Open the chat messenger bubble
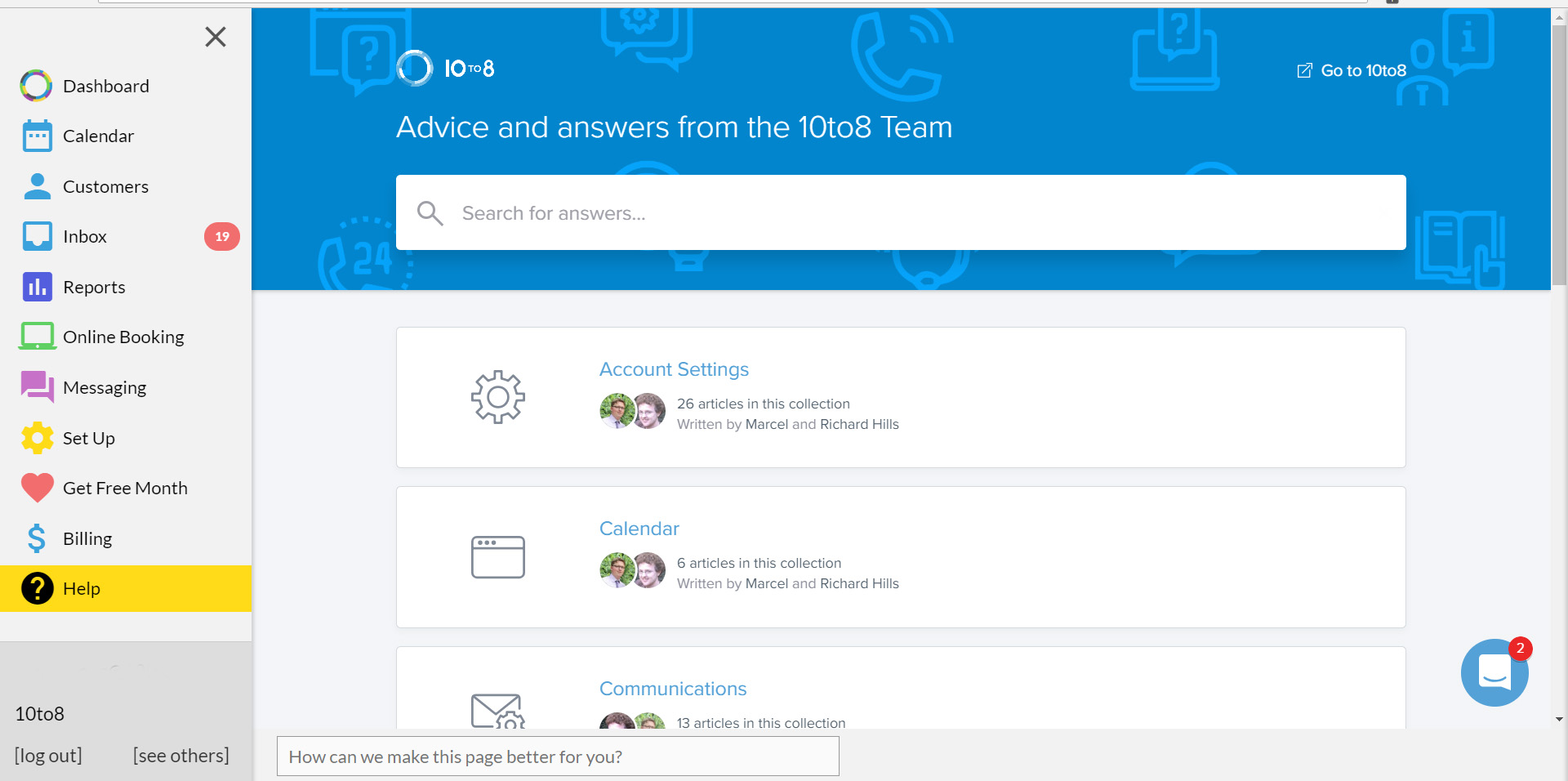 pos(1494,672)
